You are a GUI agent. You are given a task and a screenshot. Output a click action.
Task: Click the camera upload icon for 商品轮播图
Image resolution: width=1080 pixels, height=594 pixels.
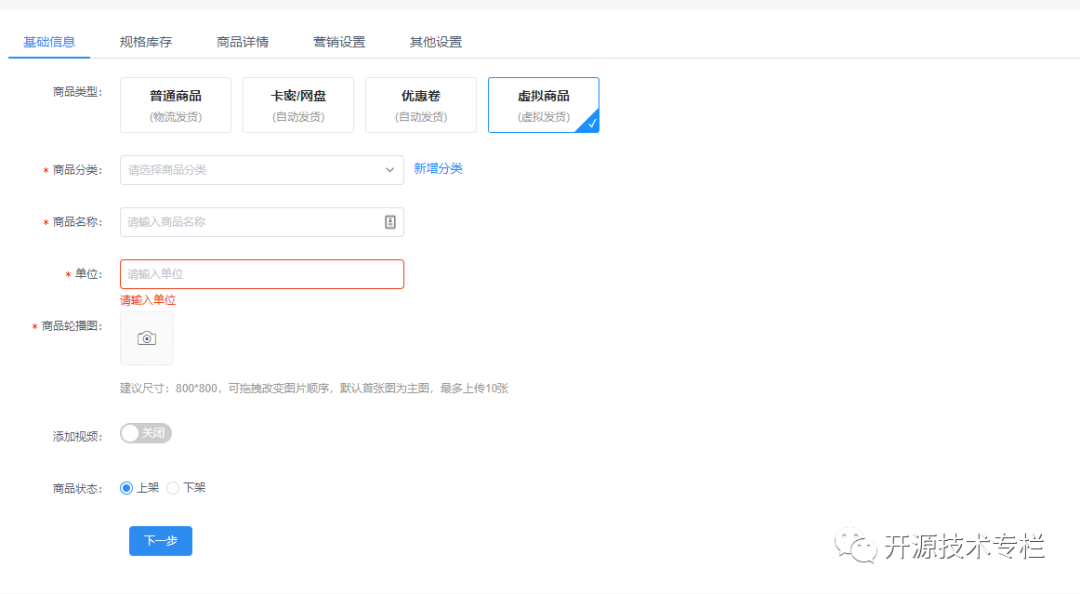coord(146,338)
